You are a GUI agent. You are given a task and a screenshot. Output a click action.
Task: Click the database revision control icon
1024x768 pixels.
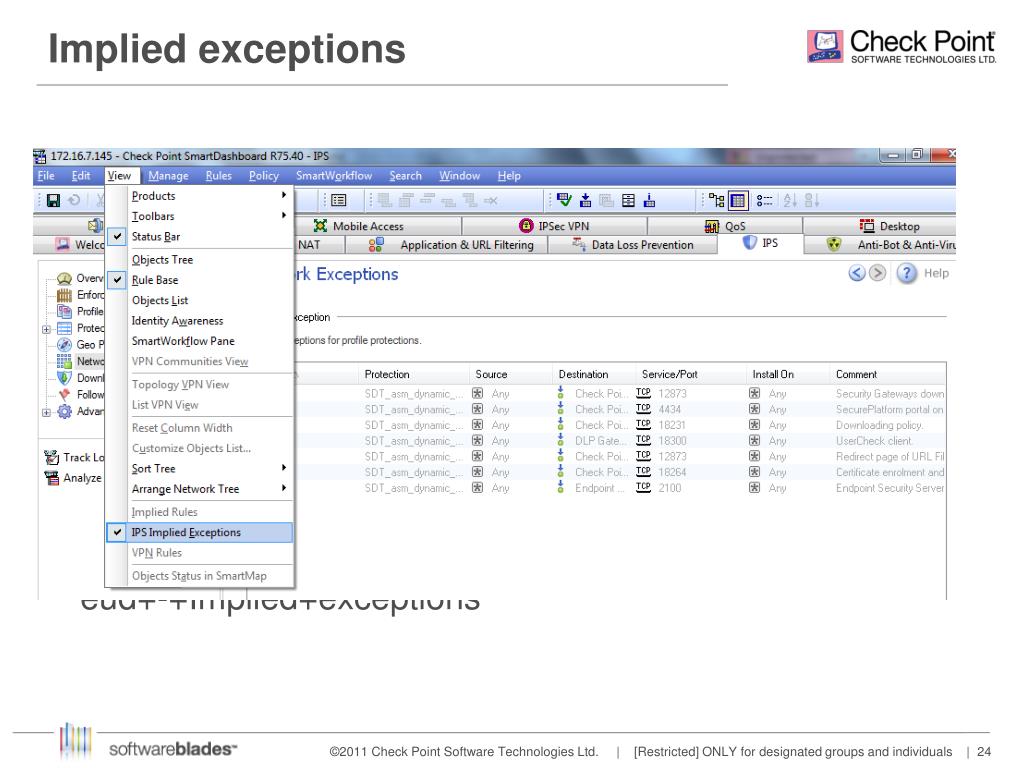(628, 200)
